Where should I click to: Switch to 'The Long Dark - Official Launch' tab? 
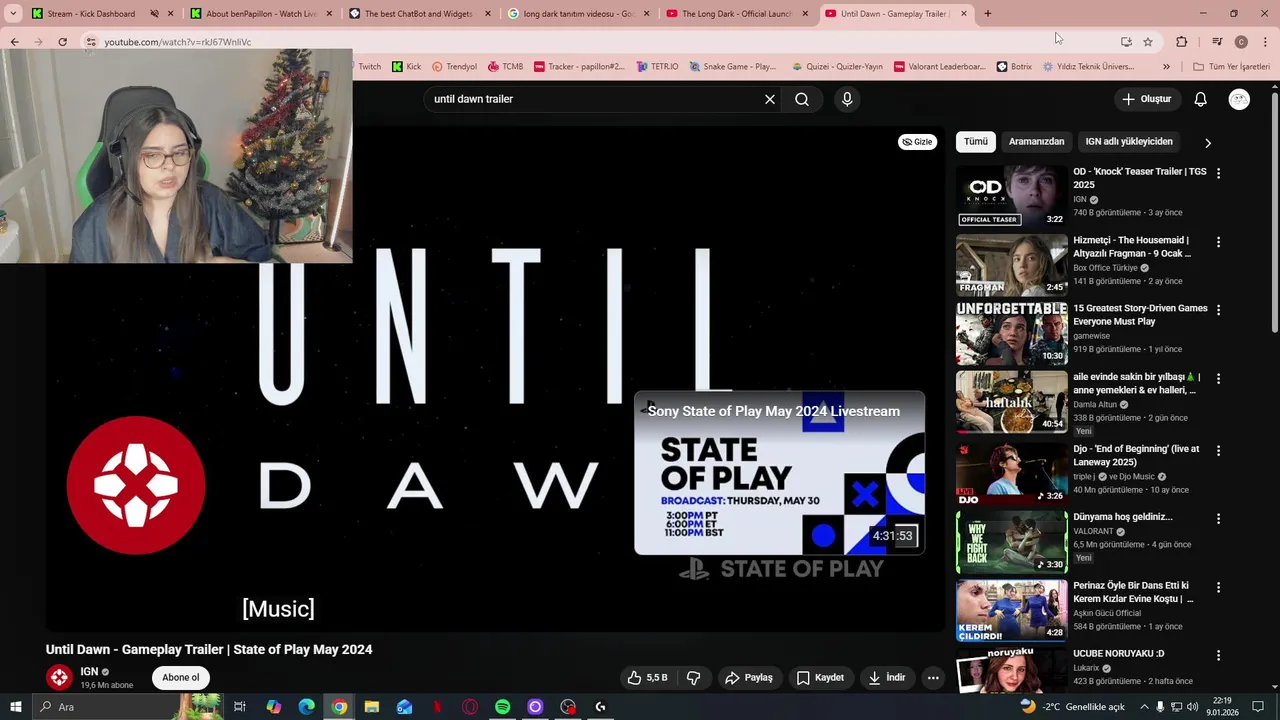[737, 14]
